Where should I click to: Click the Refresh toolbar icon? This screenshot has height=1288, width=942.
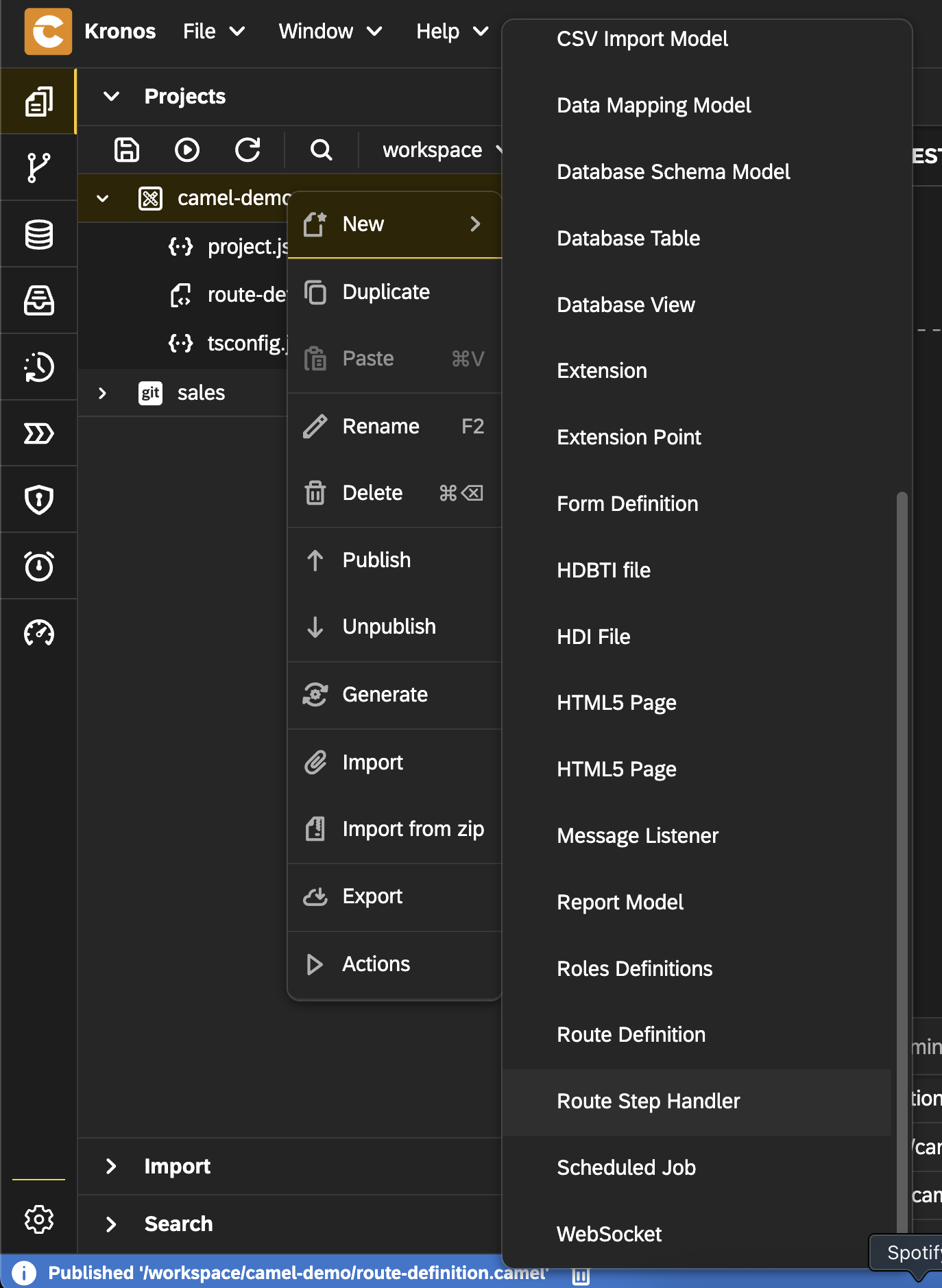(247, 150)
